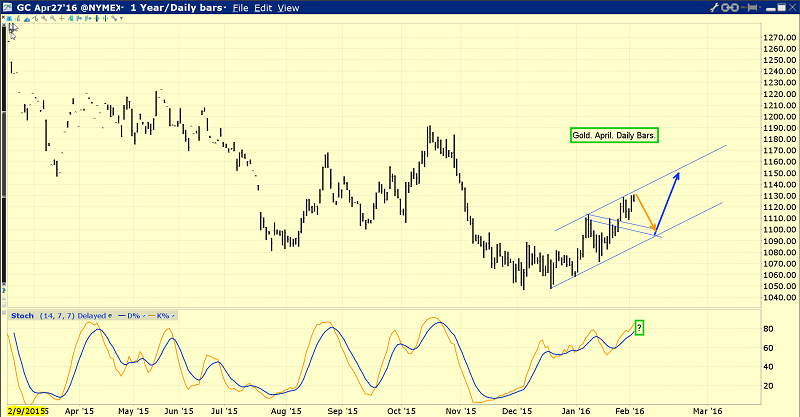The width and height of the screenshot is (800, 417).
Task: Click the chart icon in title bar
Action: 8,7
